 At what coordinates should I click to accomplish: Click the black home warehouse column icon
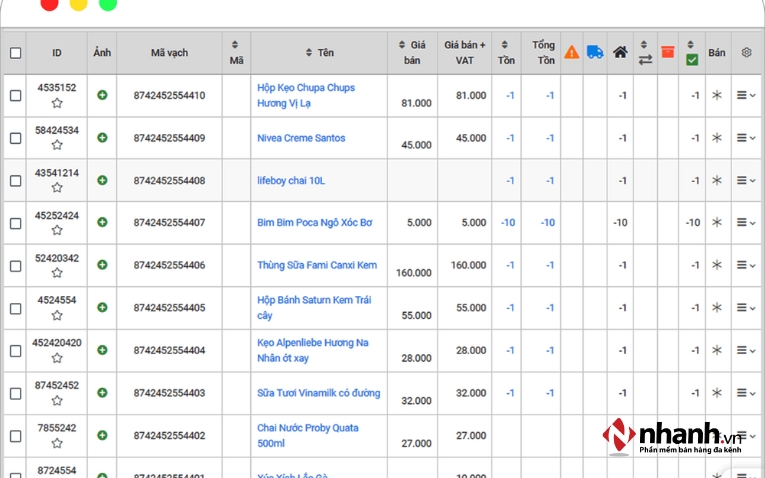[x=620, y=52]
